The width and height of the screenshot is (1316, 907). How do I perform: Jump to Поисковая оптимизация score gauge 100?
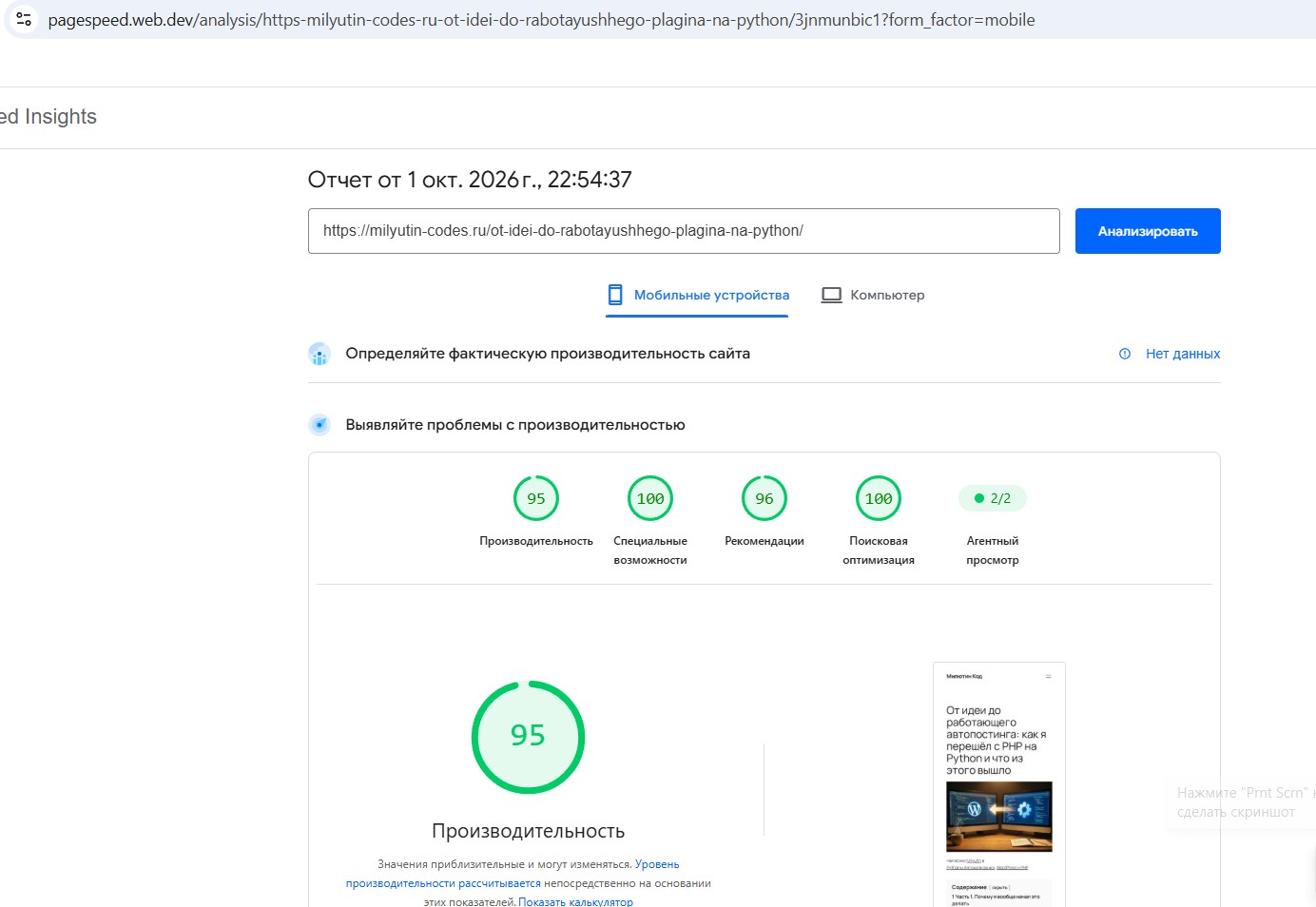879,498
